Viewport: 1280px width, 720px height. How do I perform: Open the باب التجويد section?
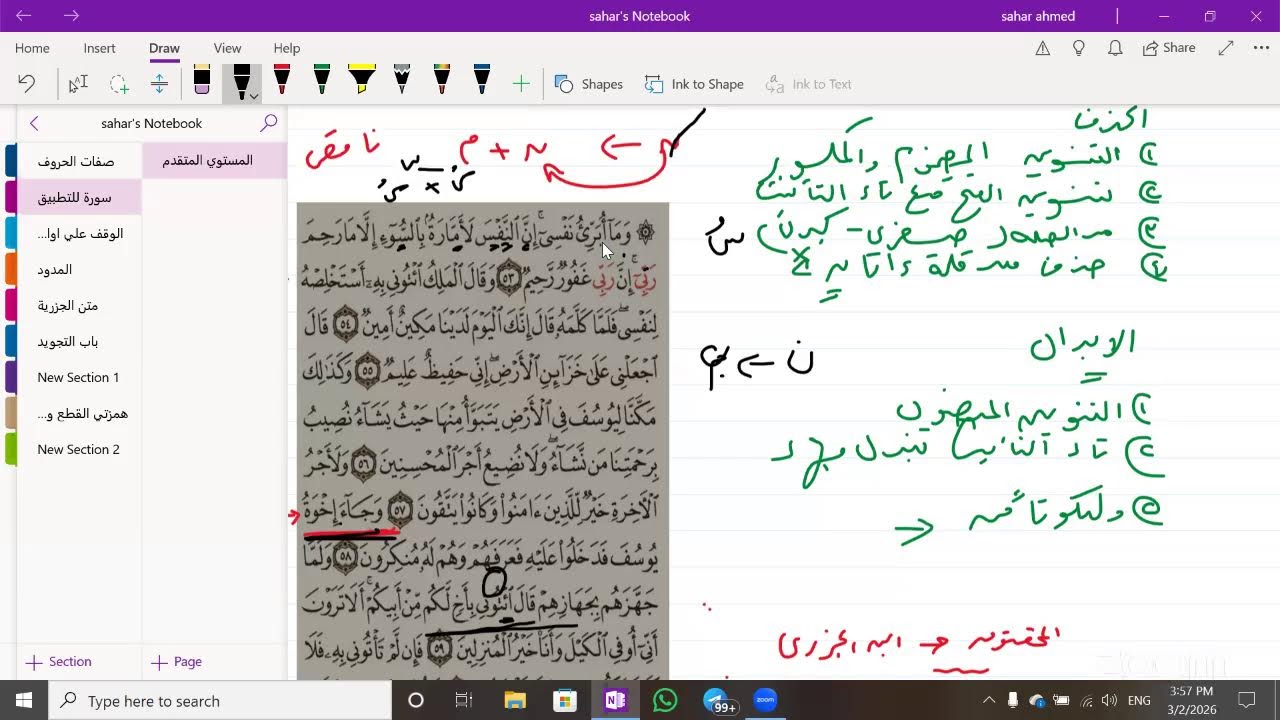(x=79, y=341)
